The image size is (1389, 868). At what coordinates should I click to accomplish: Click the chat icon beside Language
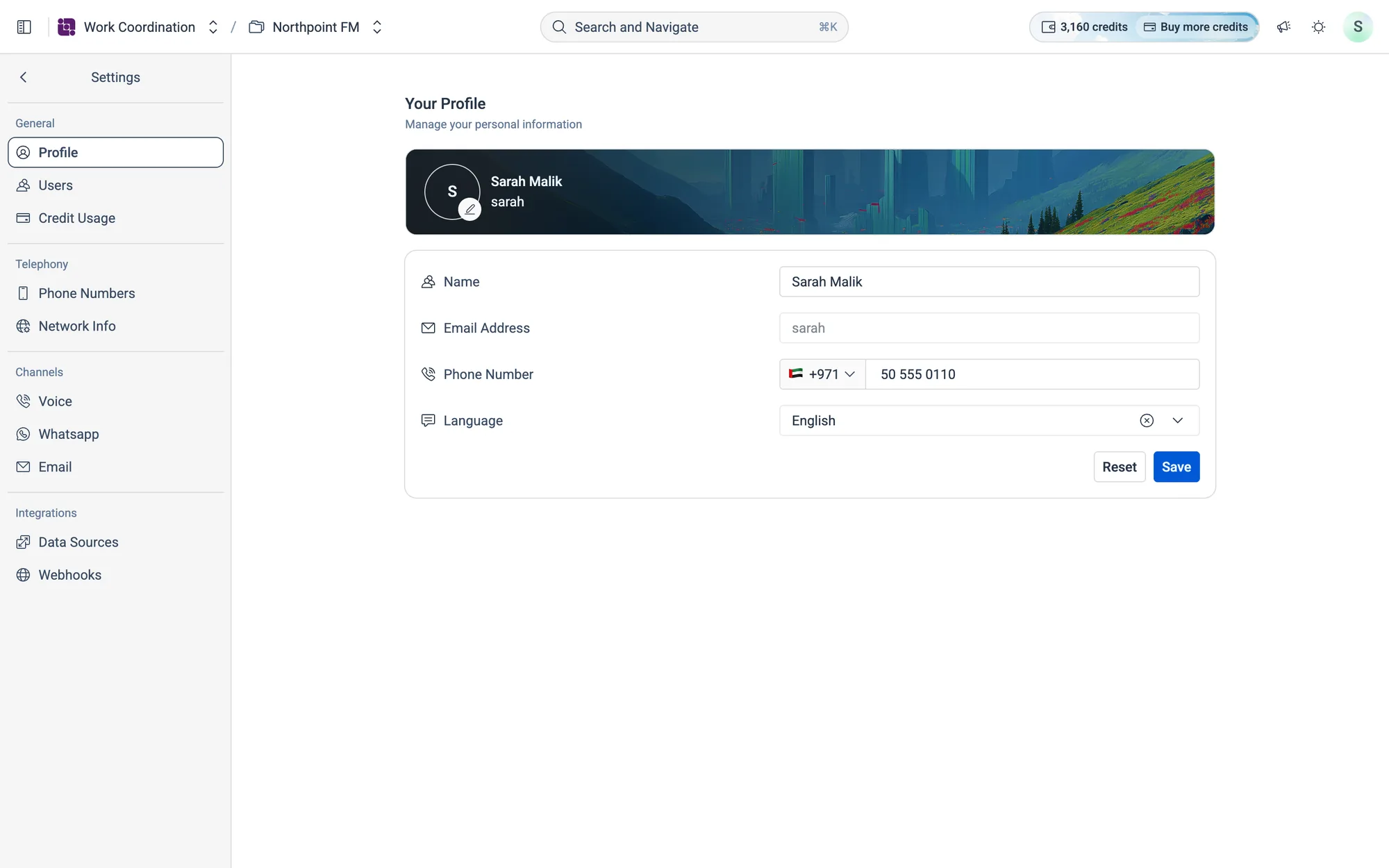(x=429, y=420)
